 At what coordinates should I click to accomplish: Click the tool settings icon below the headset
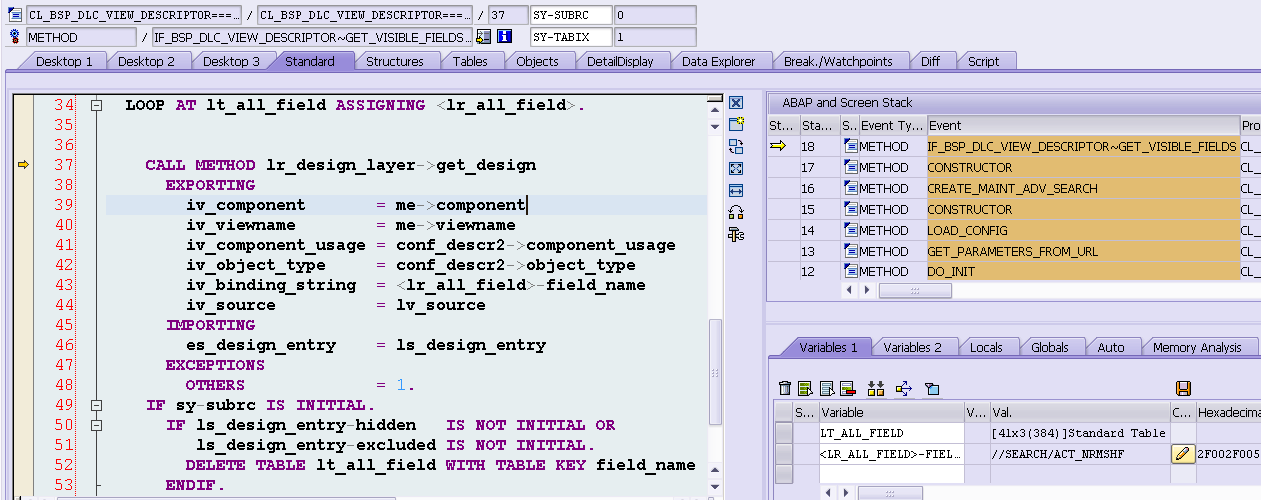click(x=736, y=234)
